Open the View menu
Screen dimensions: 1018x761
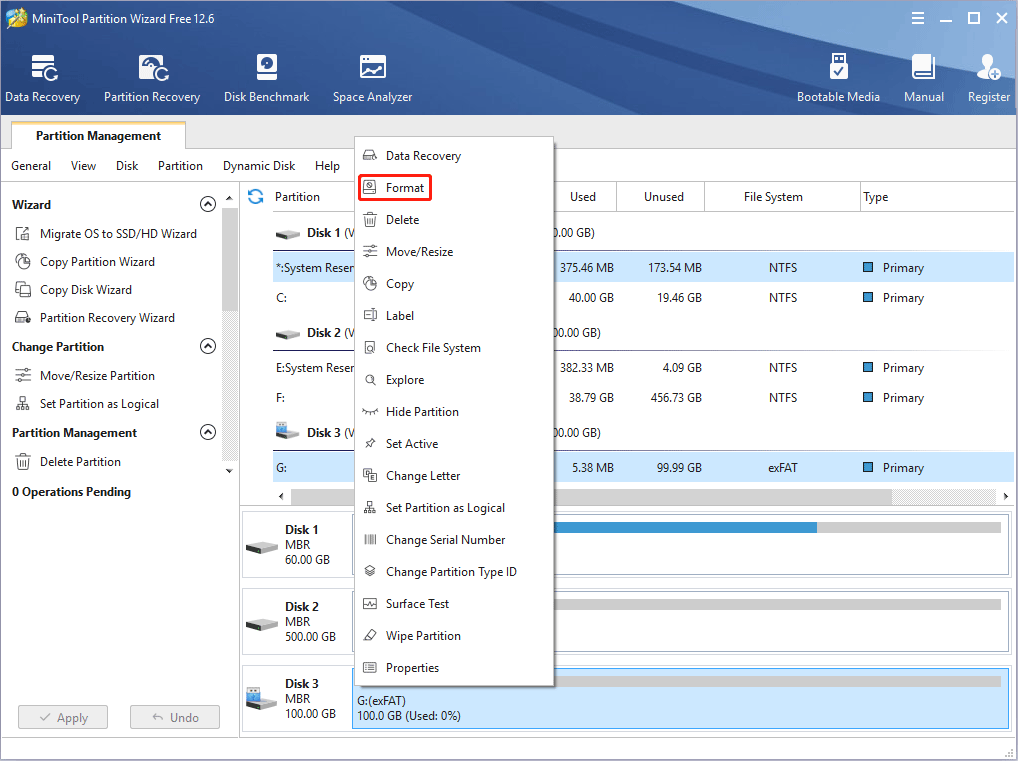coord(84,166)
